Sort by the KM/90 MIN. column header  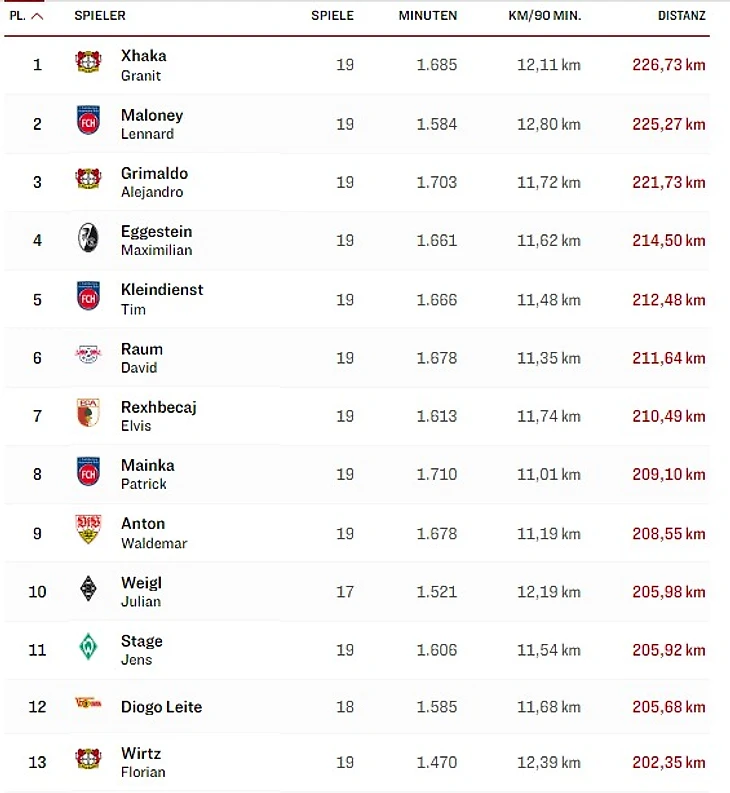542,16
